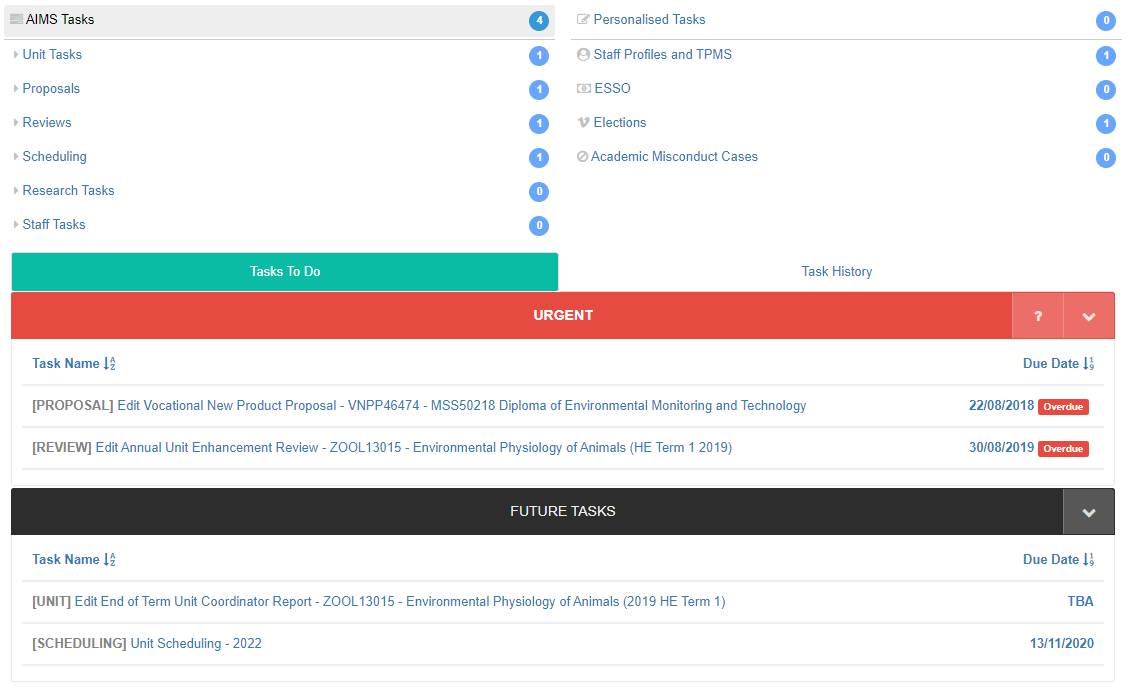
Task: Open the Vocational New Product Proposal task
Action: (x=461, y=406)
